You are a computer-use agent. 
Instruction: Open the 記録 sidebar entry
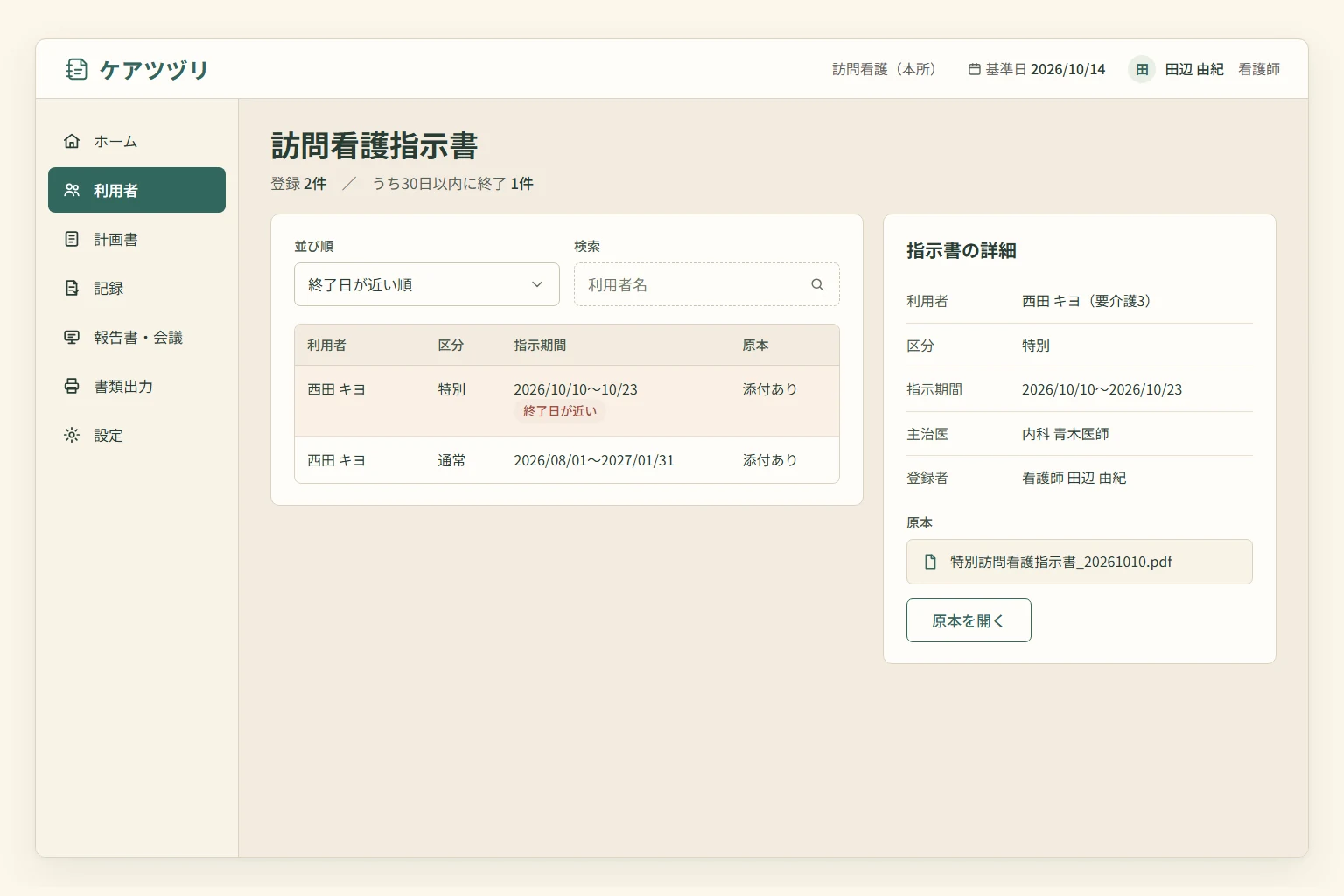[136, 288]
